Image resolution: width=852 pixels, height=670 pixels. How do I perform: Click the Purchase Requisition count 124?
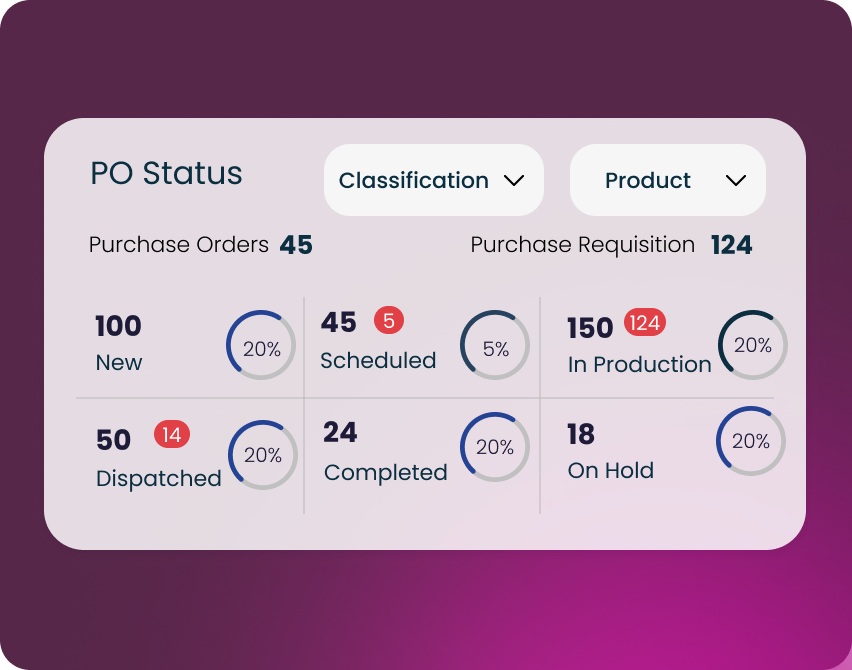coord(731,245)
